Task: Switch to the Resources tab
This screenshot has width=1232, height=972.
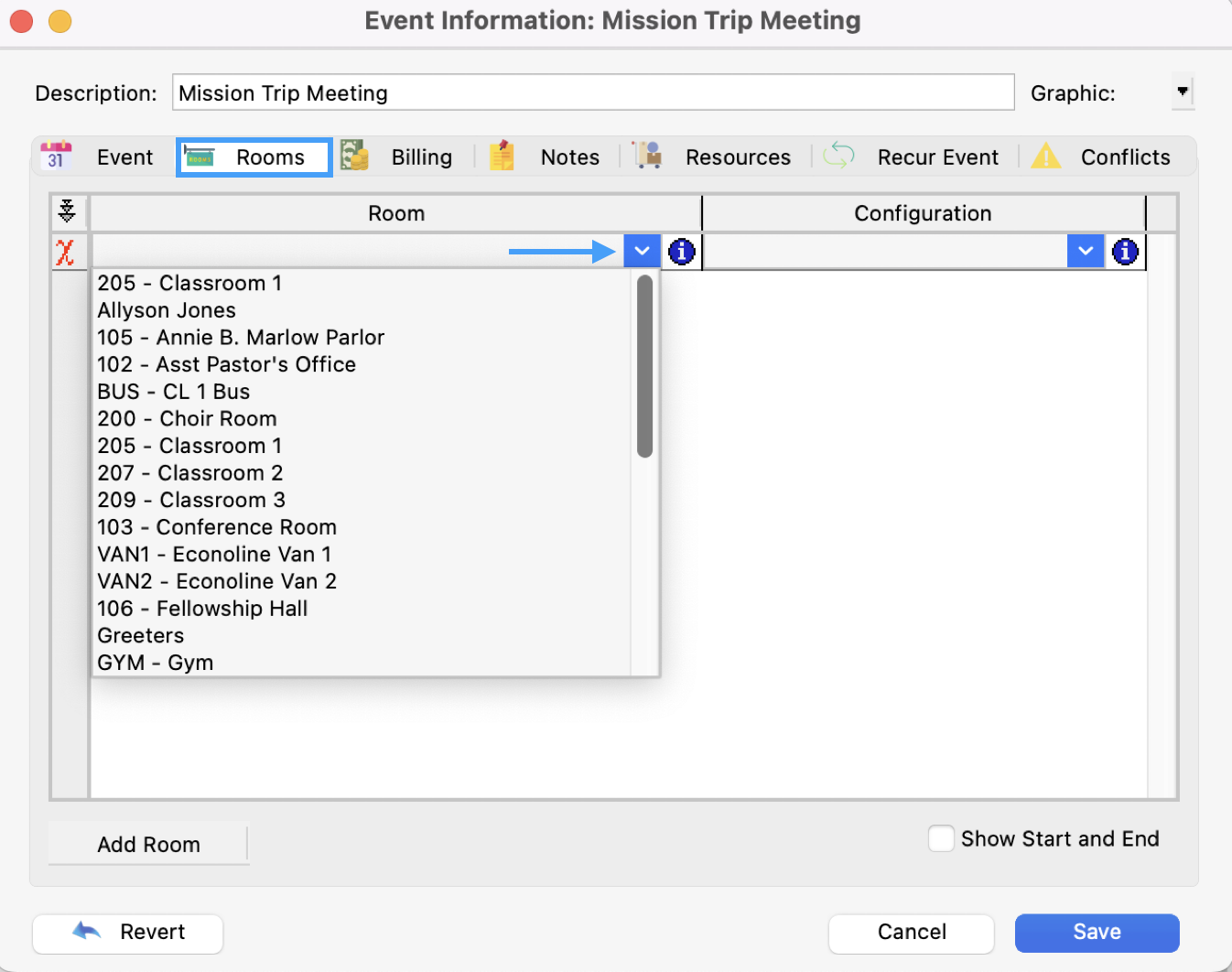Action: pos(737,157)
